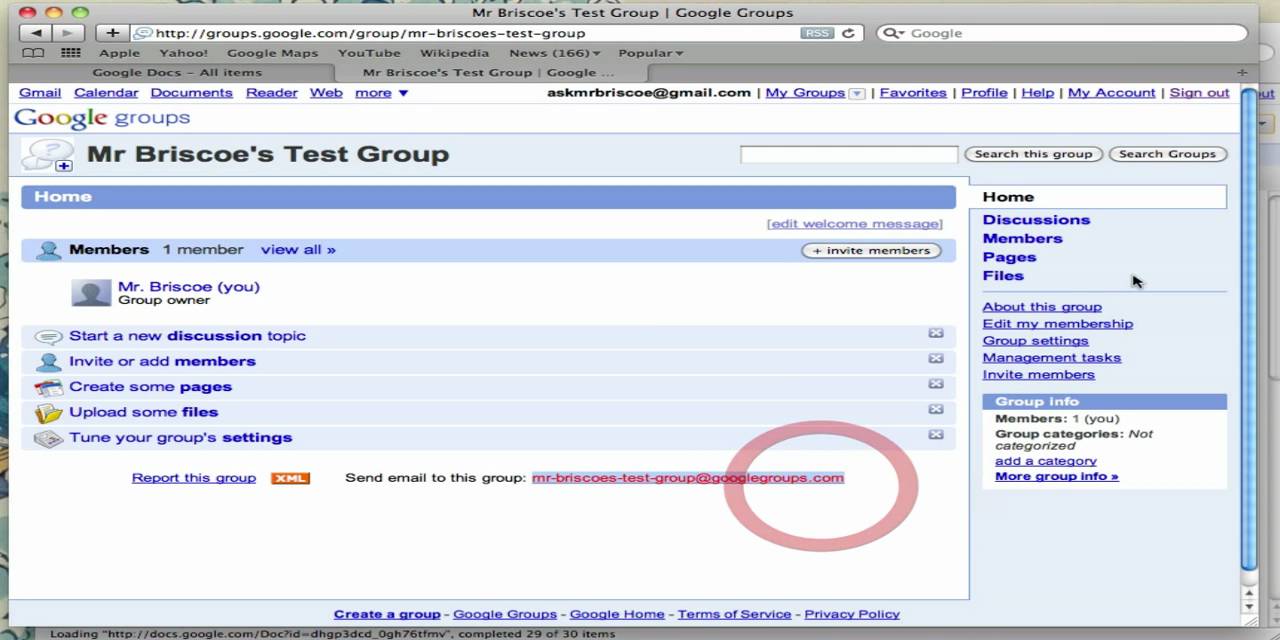Click the page vertical scrollbar

point(1248,330)
